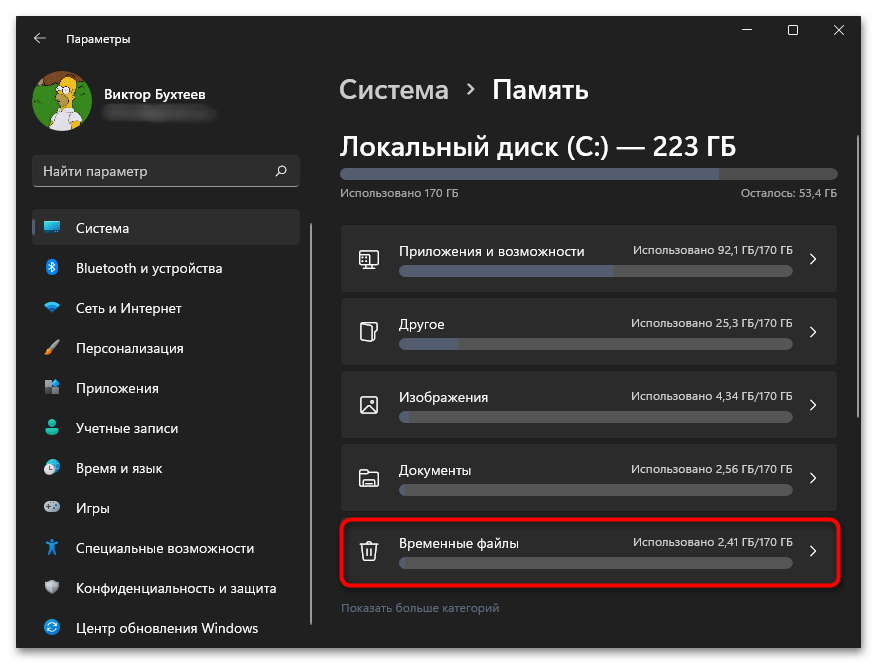This screenshot has width=877, height=664.
Task: Click the search magnifier icon
Action: click(x=281, y=171)
